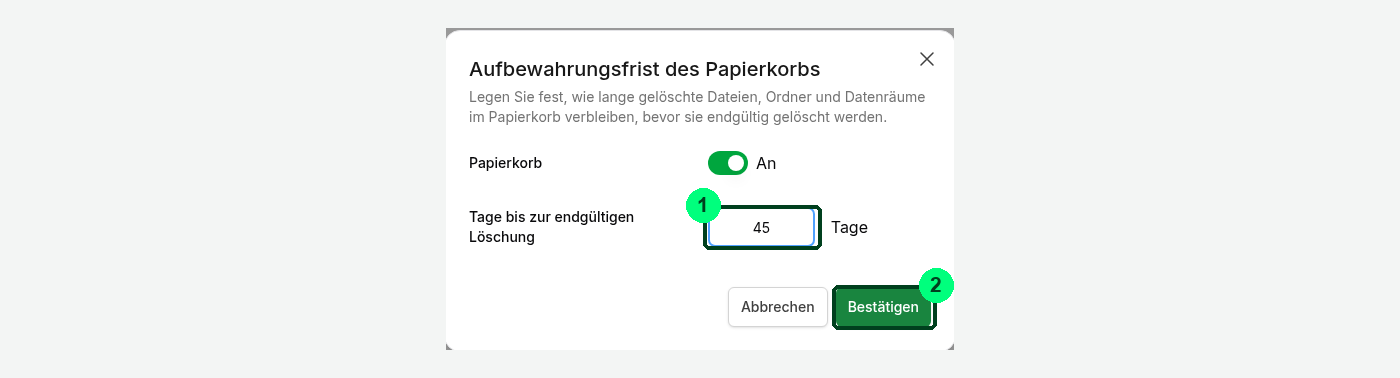Turn off the Papierkorb switch
Screen dimensions: 1400x378
pyautogui.click(x=728, y=163)
